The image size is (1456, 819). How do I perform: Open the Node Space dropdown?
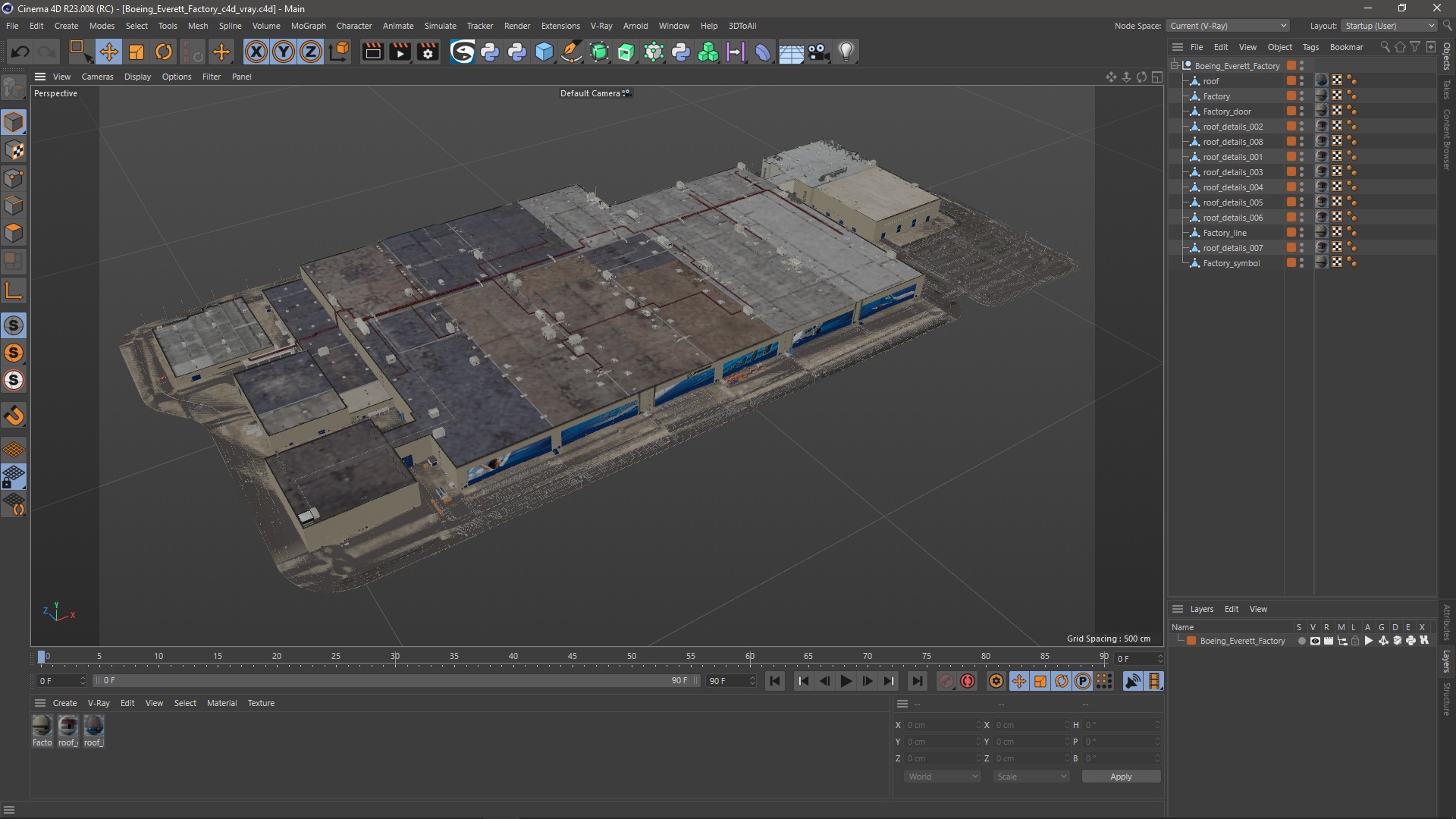1228,26
